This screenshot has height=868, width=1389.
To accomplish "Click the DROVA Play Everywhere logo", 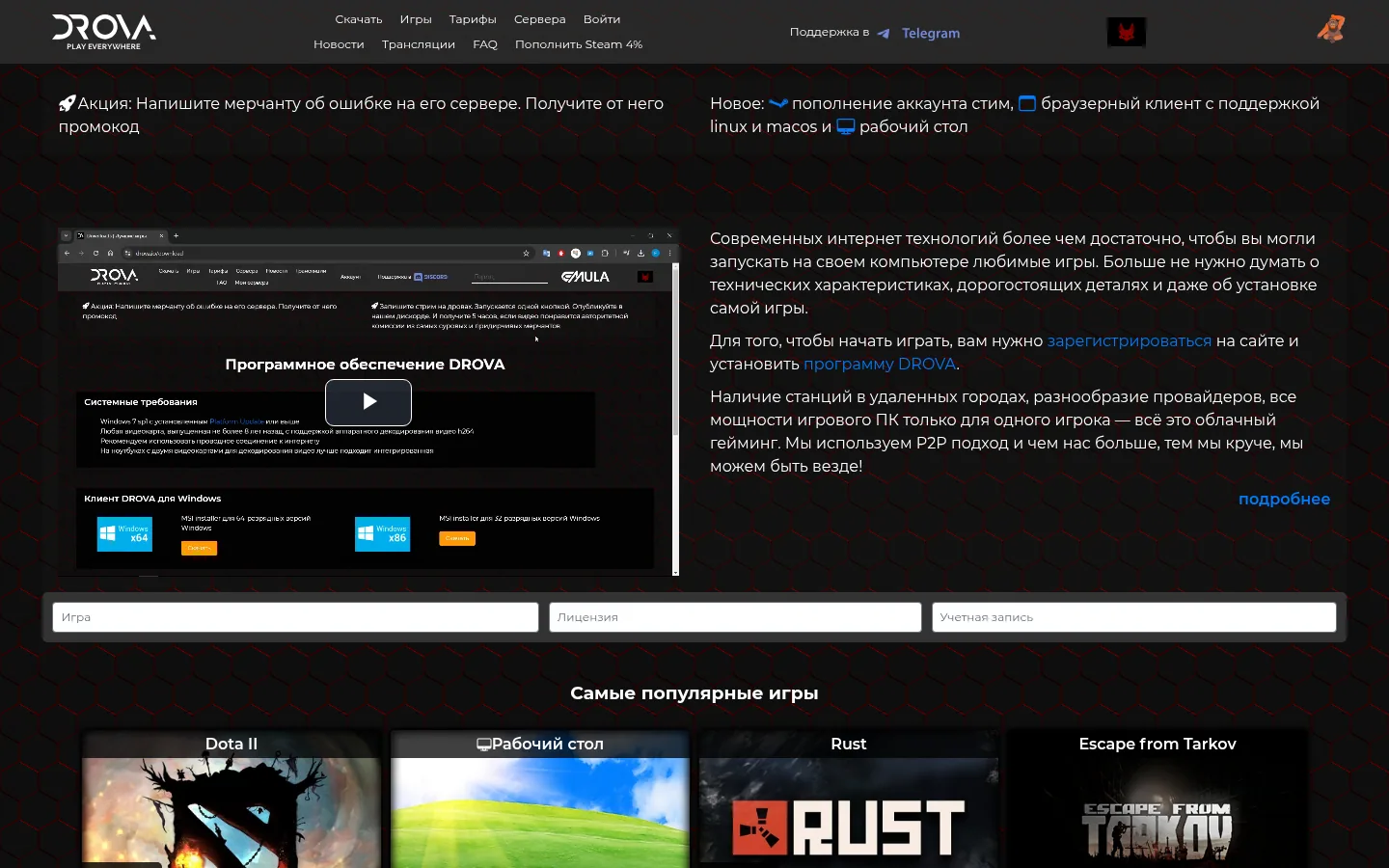I will coord(104,32).
